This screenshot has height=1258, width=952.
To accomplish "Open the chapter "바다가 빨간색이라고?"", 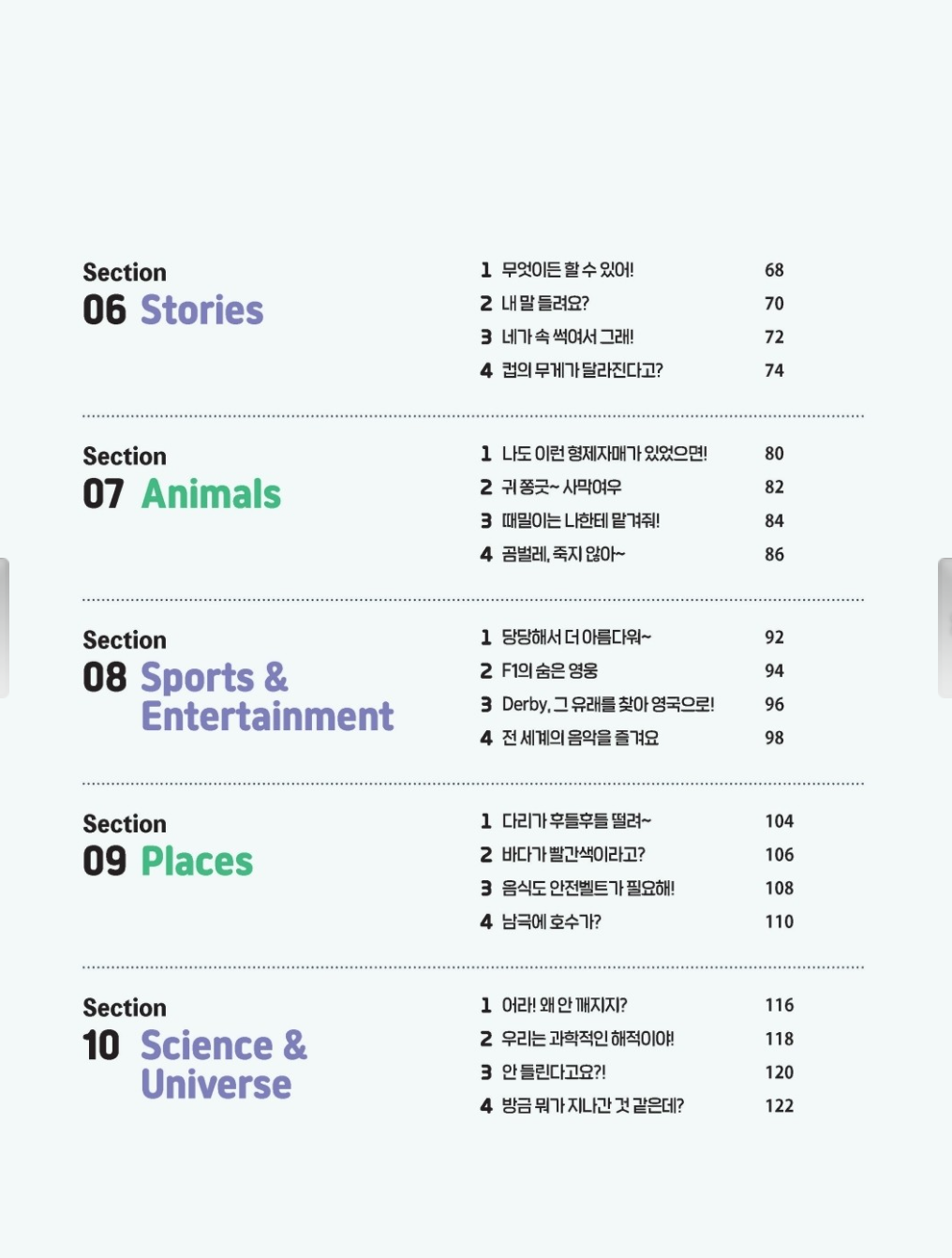I will pos(573,855).
